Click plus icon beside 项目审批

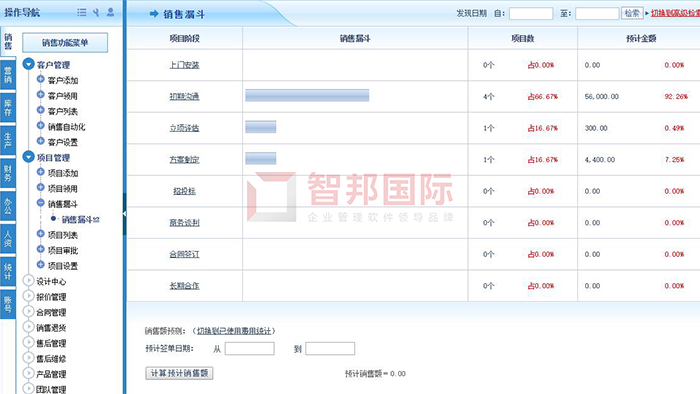pos(40,249)
